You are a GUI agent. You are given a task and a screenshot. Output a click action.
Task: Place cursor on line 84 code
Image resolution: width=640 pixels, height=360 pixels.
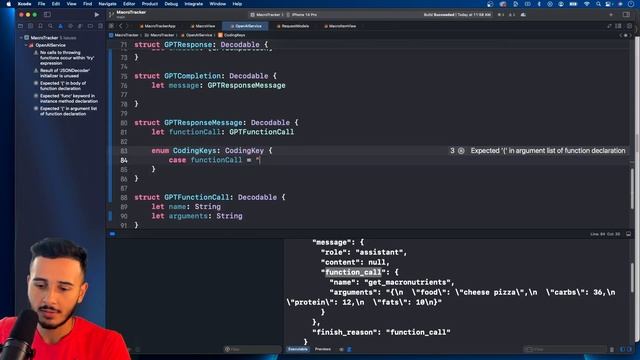[215, 160]
